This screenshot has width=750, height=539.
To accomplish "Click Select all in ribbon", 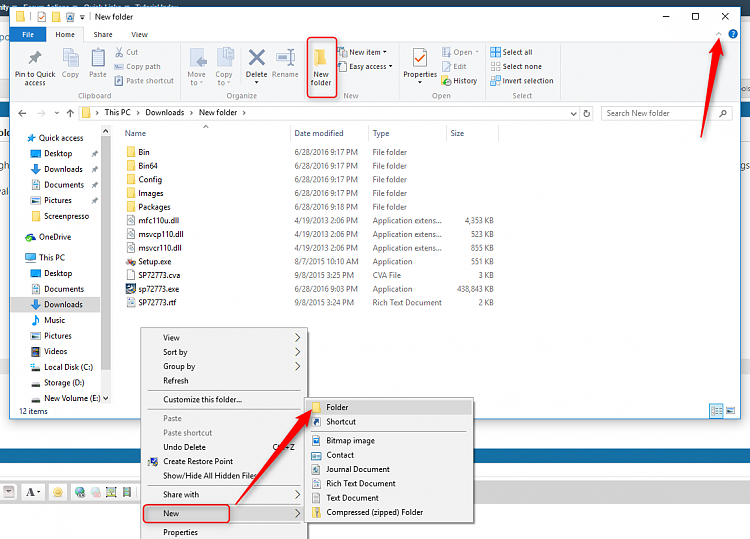I will point(511,52).
